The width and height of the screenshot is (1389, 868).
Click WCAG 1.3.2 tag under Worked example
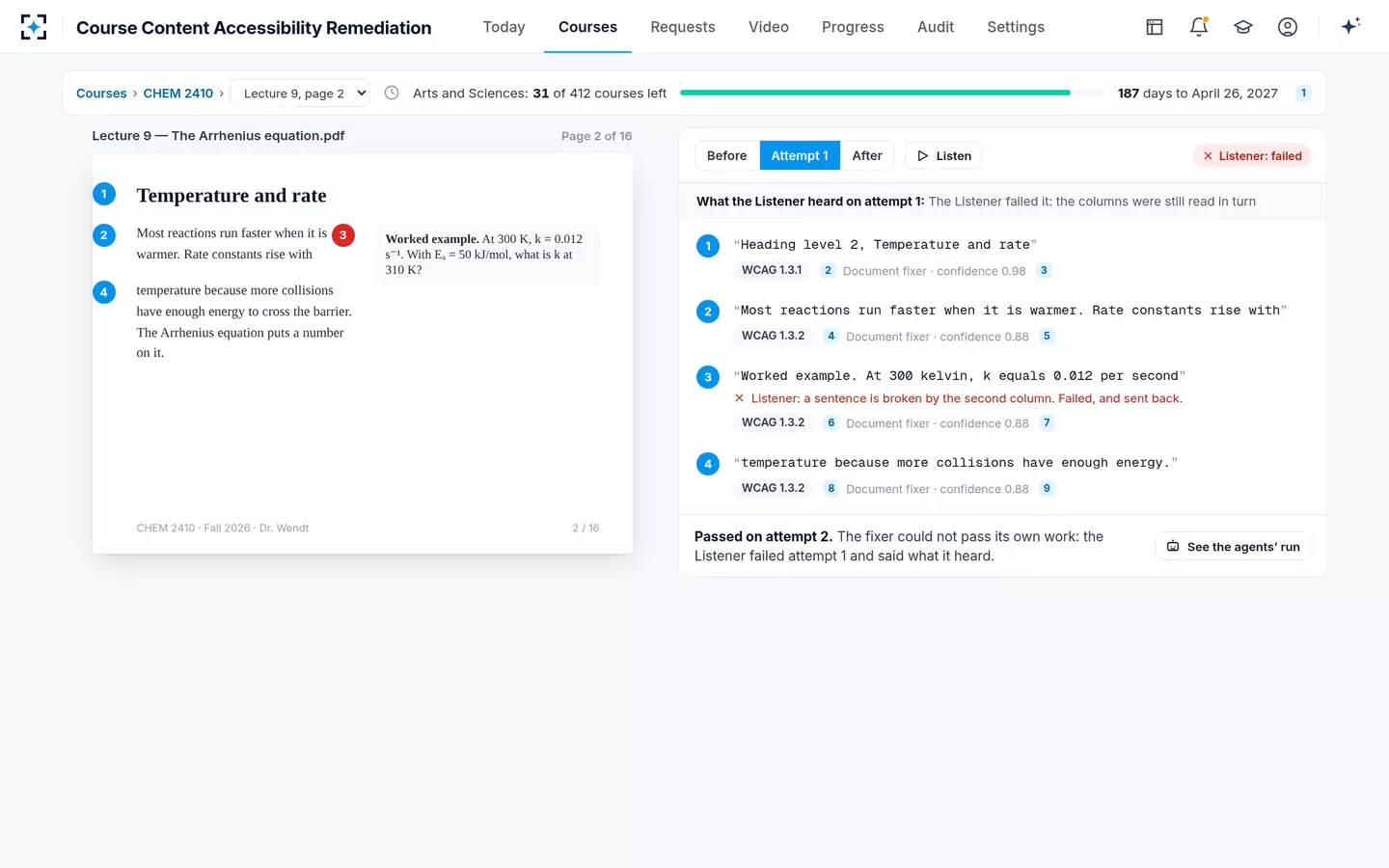[773, 422]
